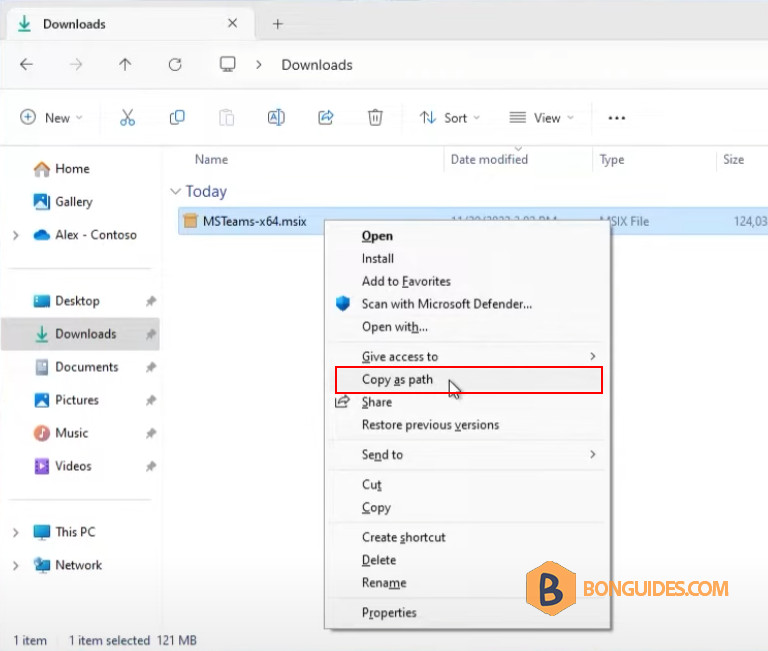
Task: Open the New item dropdown
Action: click(51, 118)
